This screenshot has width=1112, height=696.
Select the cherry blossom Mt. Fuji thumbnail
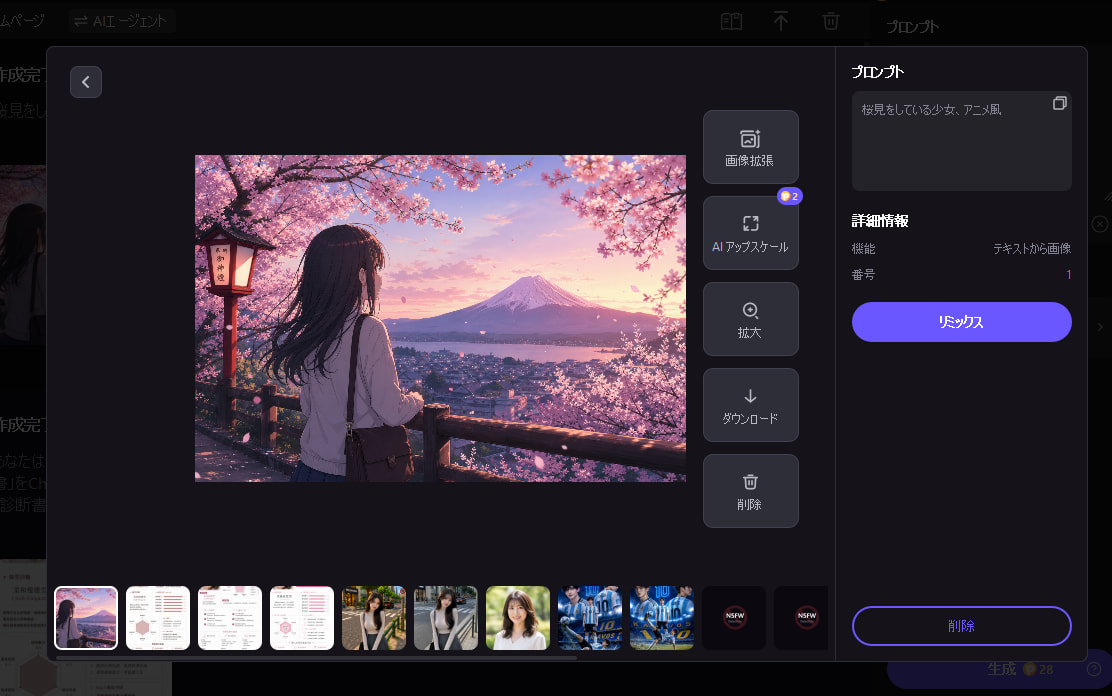[86, 618]
